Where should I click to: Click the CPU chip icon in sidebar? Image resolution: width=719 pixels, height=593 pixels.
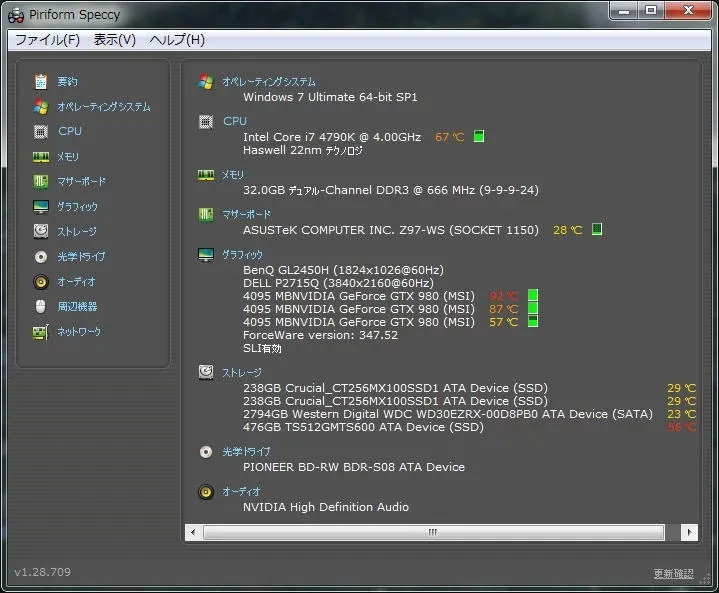(x=41, y=132)
